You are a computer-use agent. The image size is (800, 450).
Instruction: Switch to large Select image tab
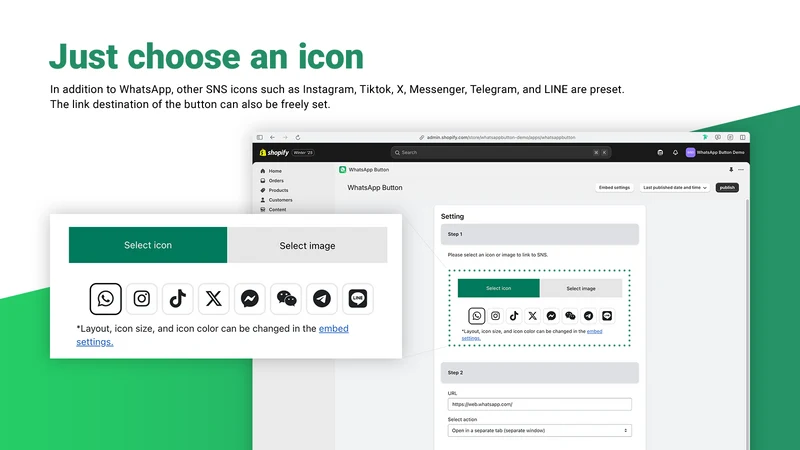[x=307, y=245]
